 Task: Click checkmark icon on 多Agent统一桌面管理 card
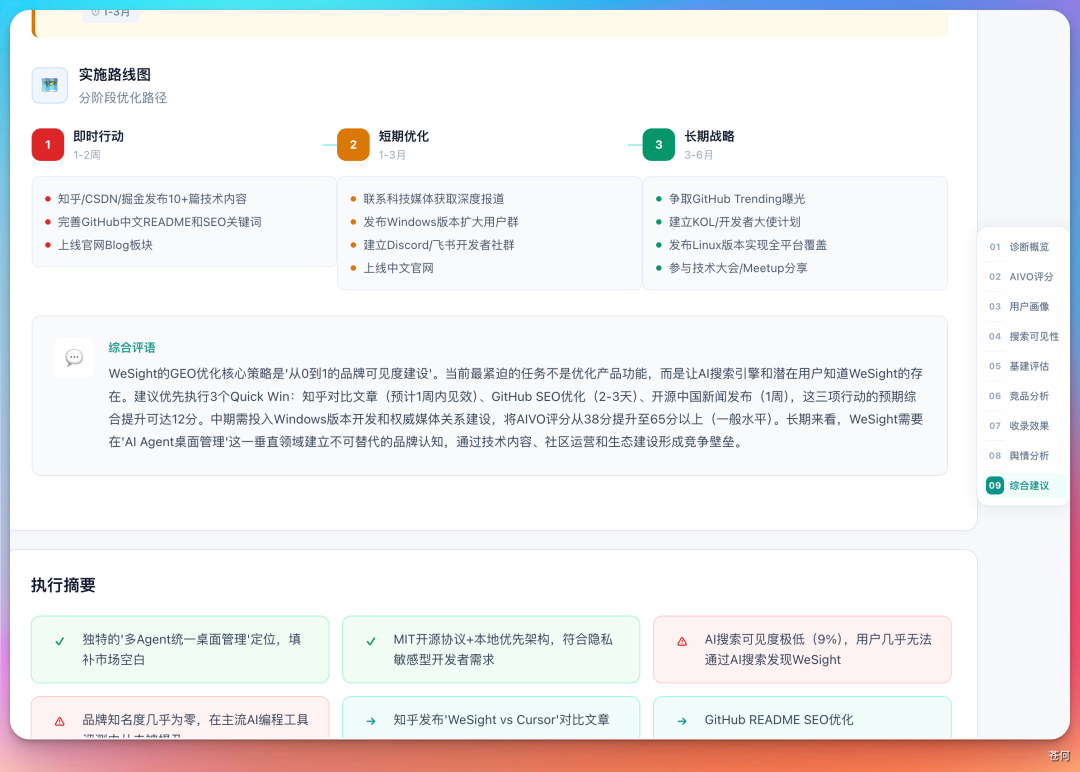point(60,641)
